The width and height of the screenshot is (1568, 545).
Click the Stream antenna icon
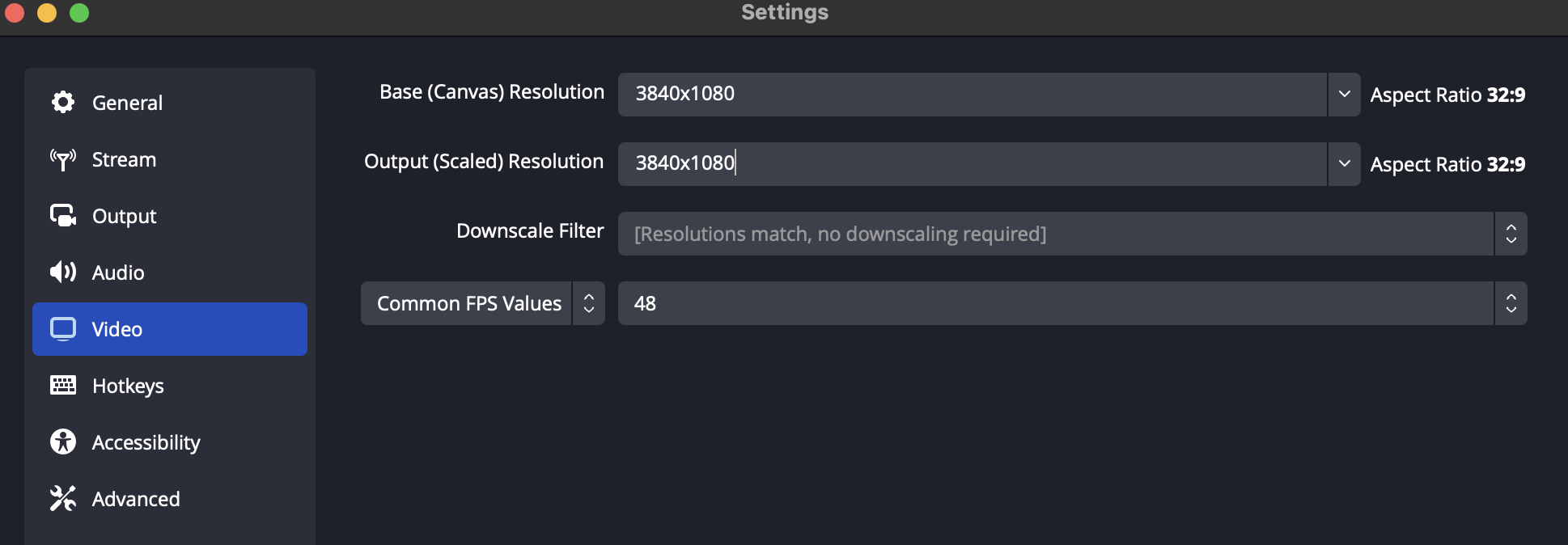pyautogui.click(x=63, y=159)
